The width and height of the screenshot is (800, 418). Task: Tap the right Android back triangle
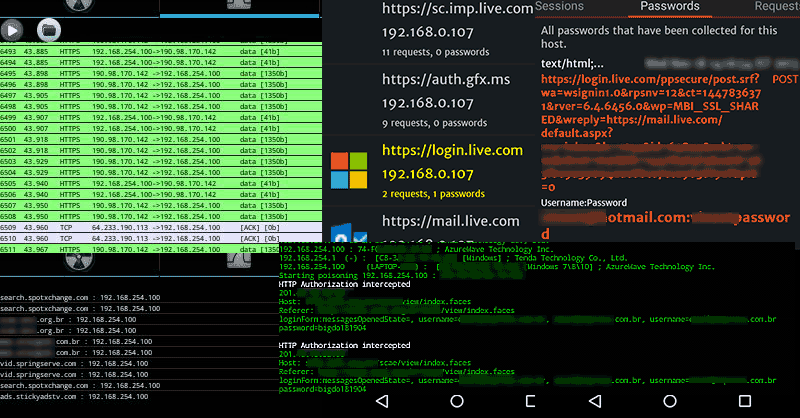click(595, 401)
